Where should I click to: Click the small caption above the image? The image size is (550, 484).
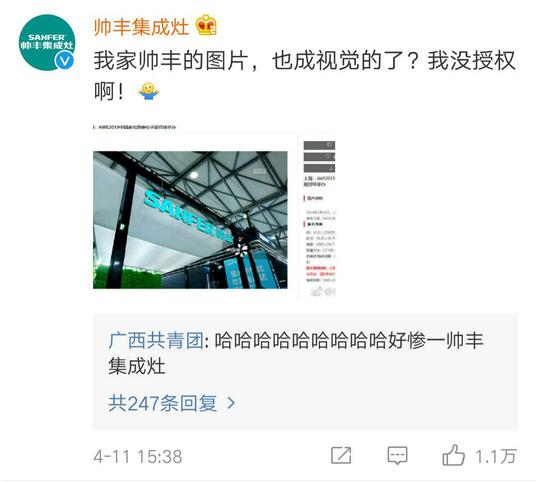(x=134, y=127)
